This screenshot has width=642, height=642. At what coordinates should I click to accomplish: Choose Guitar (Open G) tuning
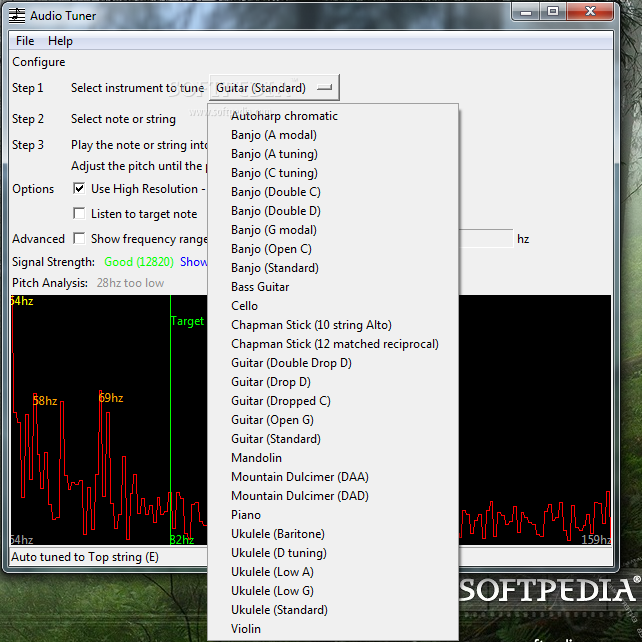click(x=333, y=420)
